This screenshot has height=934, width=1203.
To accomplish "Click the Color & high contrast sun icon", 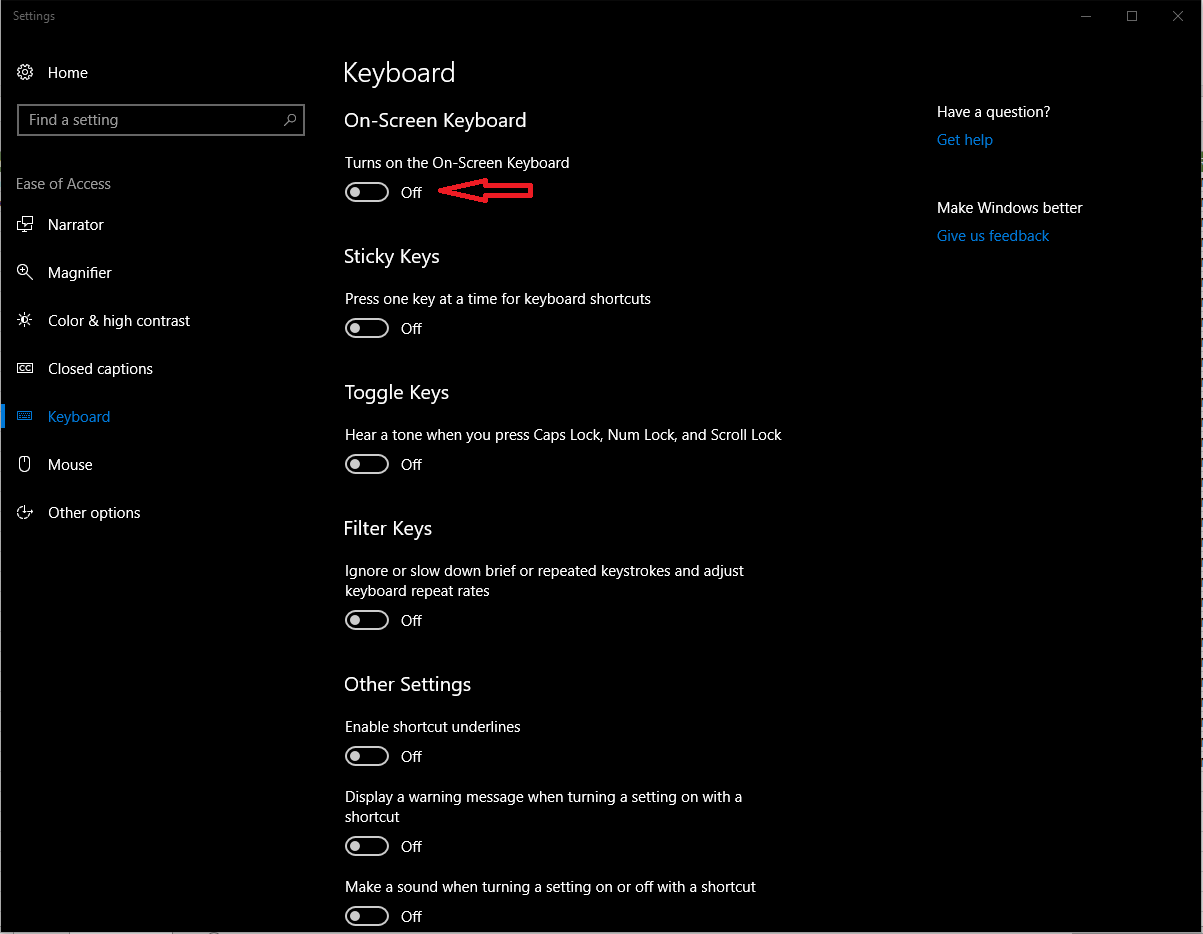I will (26, 321).
